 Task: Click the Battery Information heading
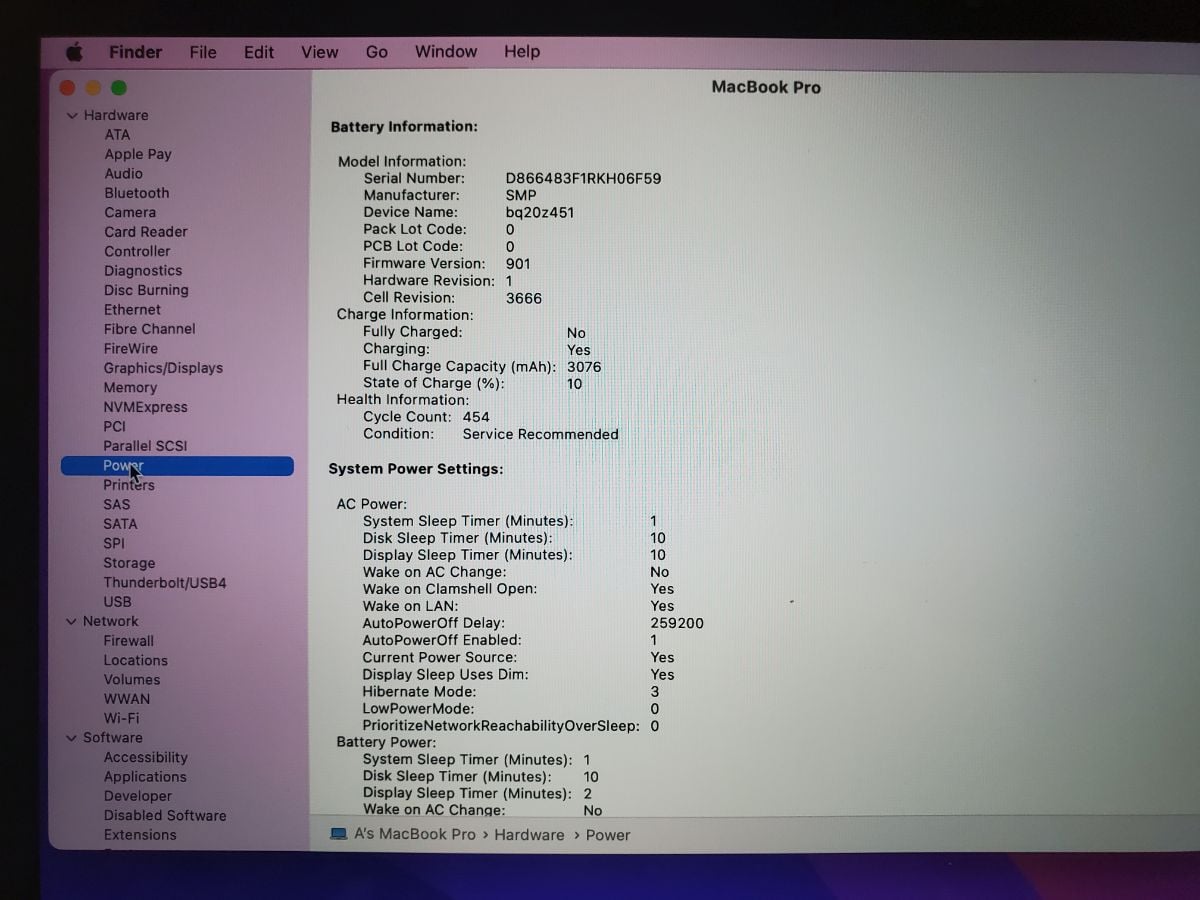pyautogui.click(x=404, y=127)
